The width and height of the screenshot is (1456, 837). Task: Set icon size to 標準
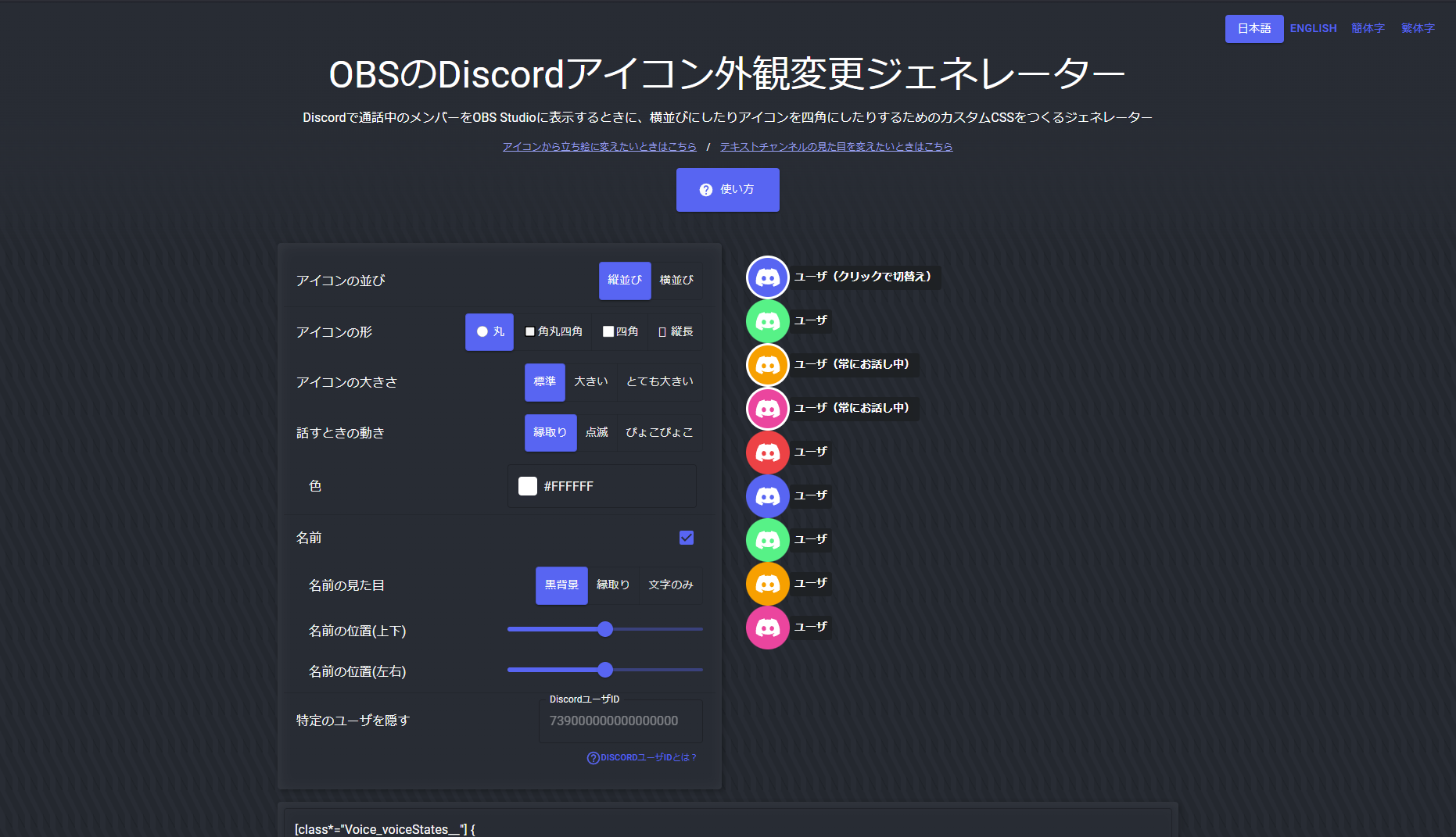[x=545, y=382]
